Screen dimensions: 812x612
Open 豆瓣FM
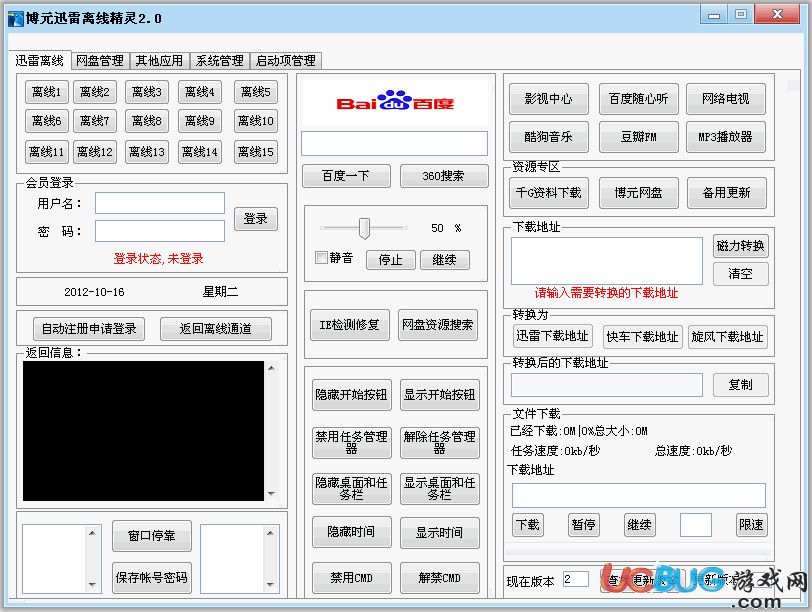[x=639, y=137]
